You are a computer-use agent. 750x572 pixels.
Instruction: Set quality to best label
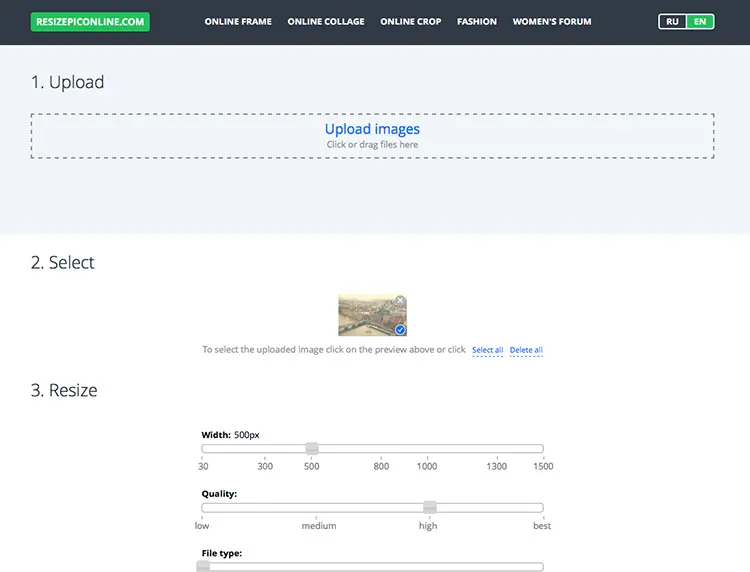pos(542,526)
